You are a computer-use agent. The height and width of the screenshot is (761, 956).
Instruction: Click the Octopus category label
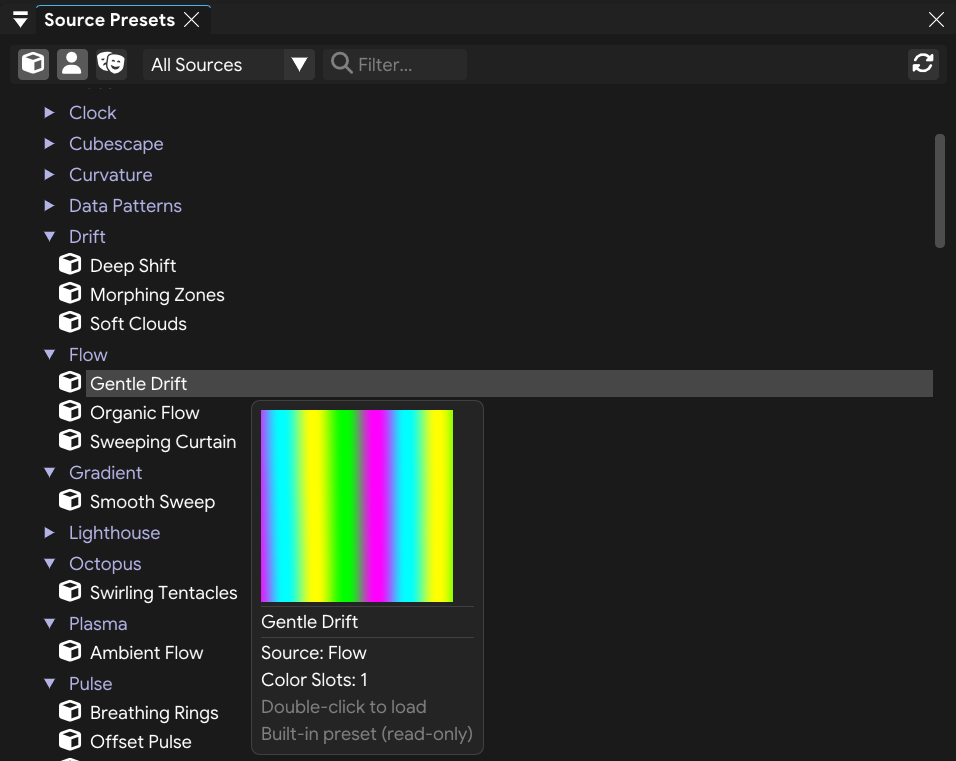(105, 564)
